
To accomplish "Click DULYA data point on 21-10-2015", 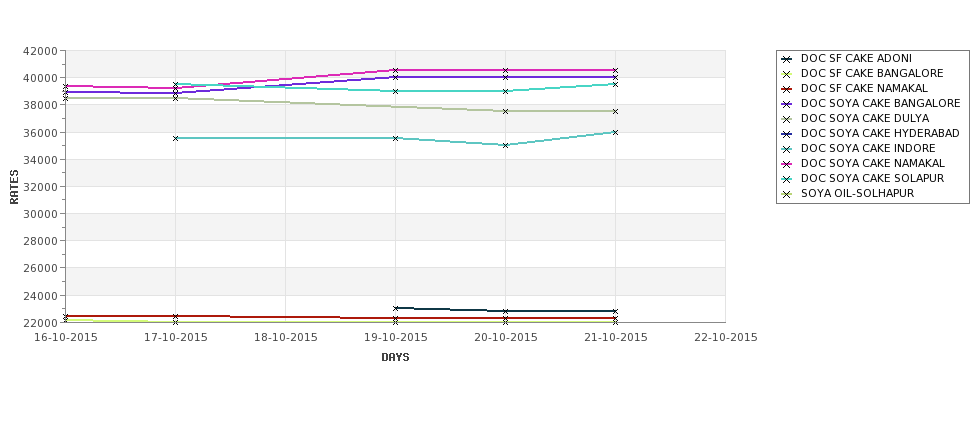I will (616, 111).
